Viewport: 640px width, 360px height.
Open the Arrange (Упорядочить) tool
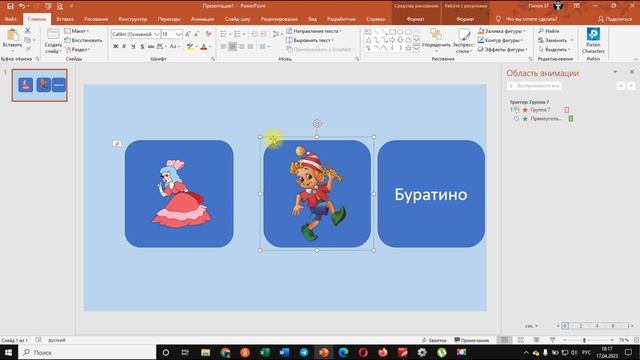[436, 40]
